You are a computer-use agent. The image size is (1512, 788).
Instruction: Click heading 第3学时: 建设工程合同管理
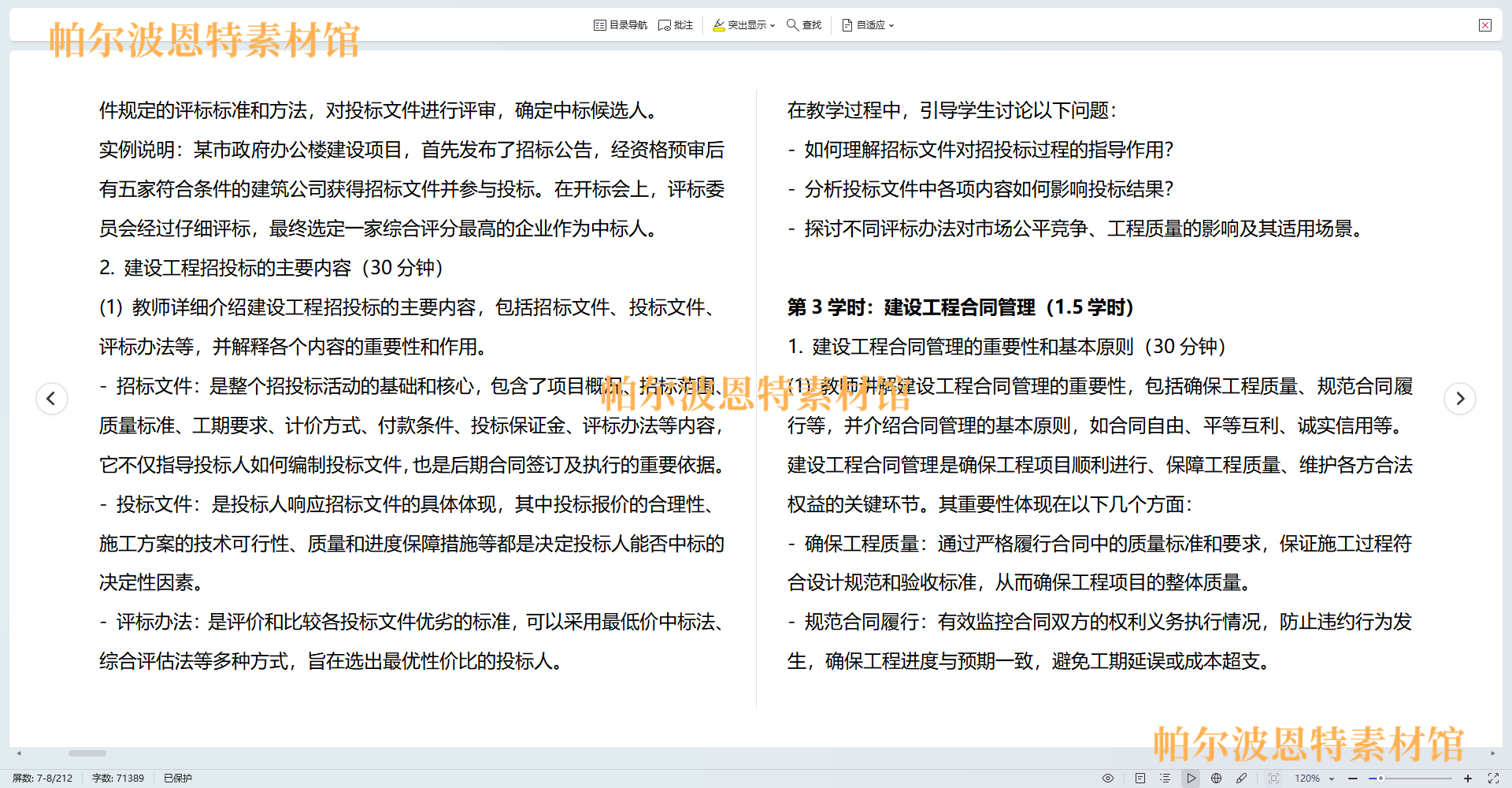point(960,307)
